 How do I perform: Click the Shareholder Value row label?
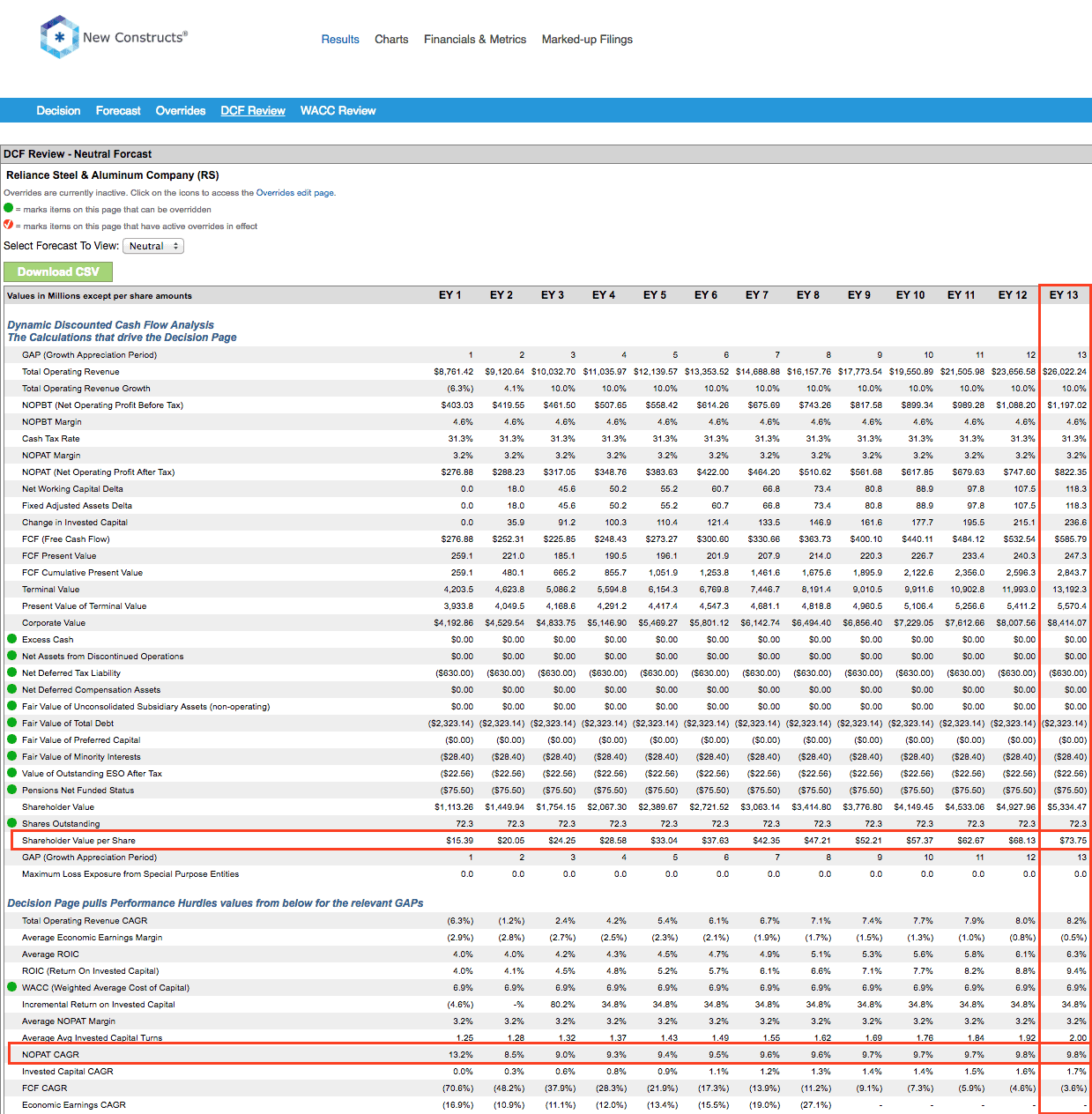click(58, 807)
